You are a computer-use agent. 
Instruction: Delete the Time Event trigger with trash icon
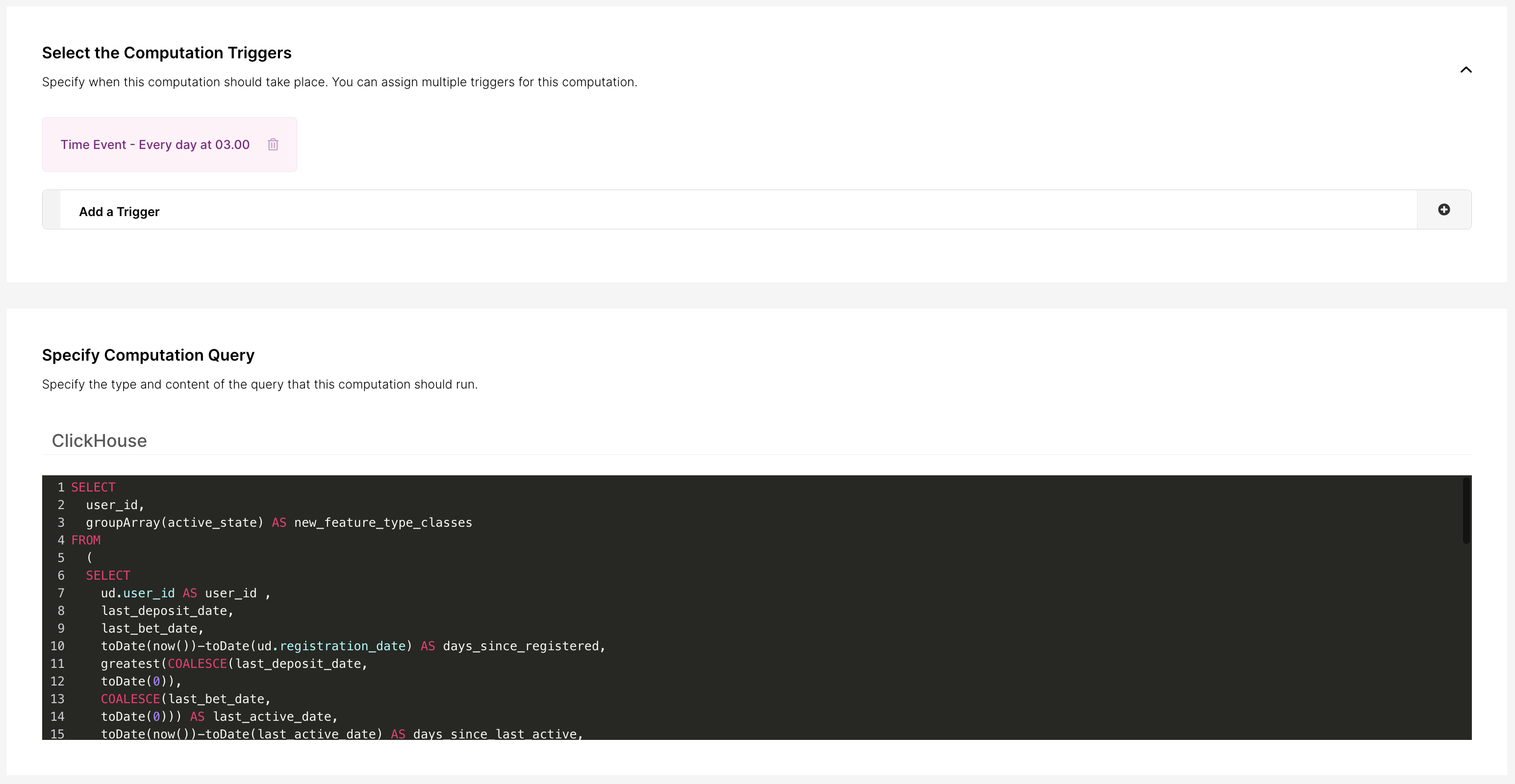[273, 145]
